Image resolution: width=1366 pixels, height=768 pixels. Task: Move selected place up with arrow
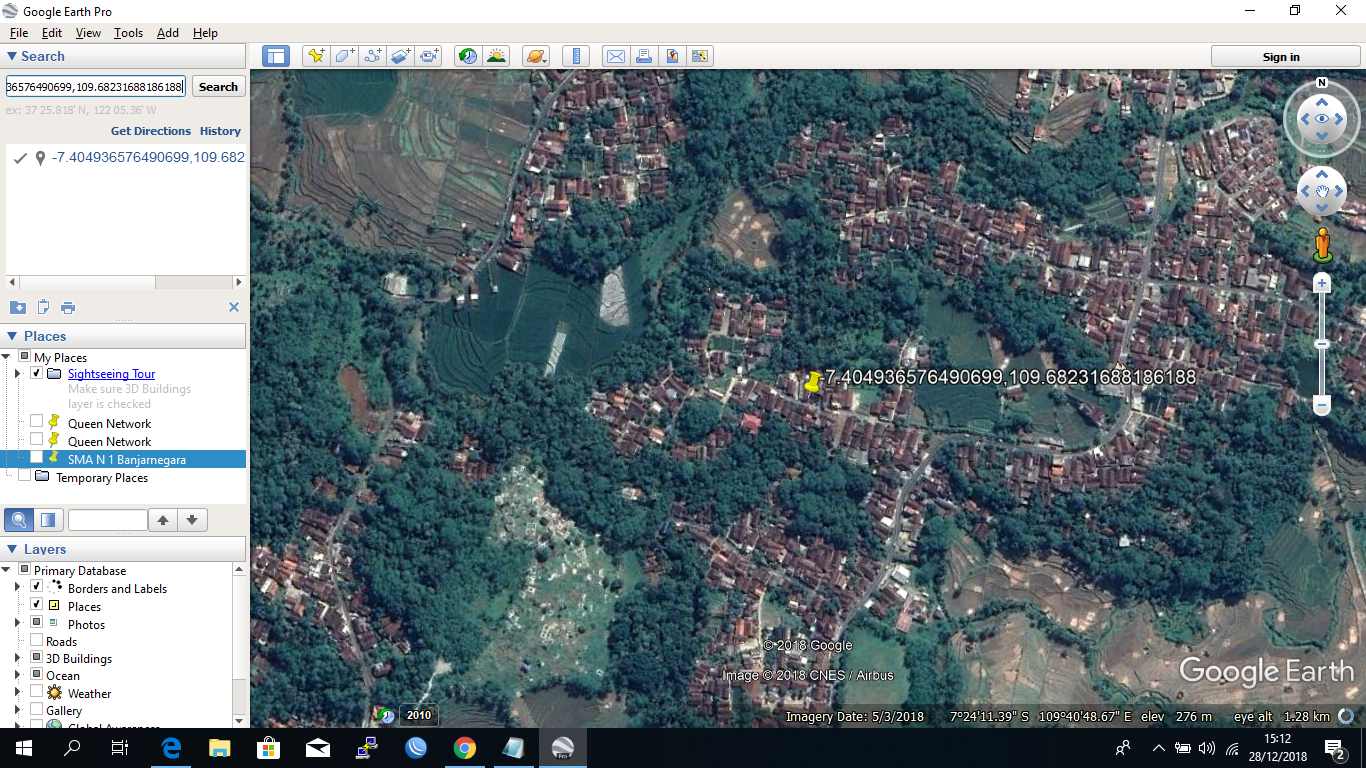coord(163,520)
